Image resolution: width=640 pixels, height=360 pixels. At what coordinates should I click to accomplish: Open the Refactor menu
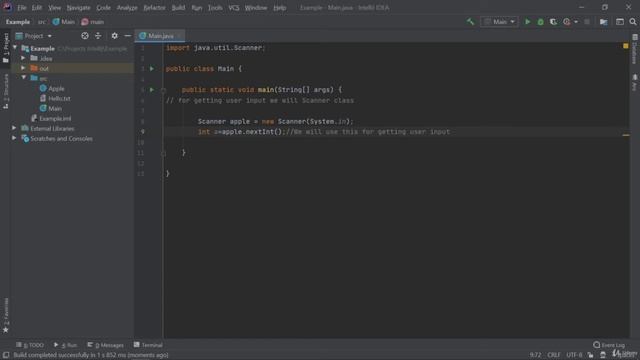154,8
